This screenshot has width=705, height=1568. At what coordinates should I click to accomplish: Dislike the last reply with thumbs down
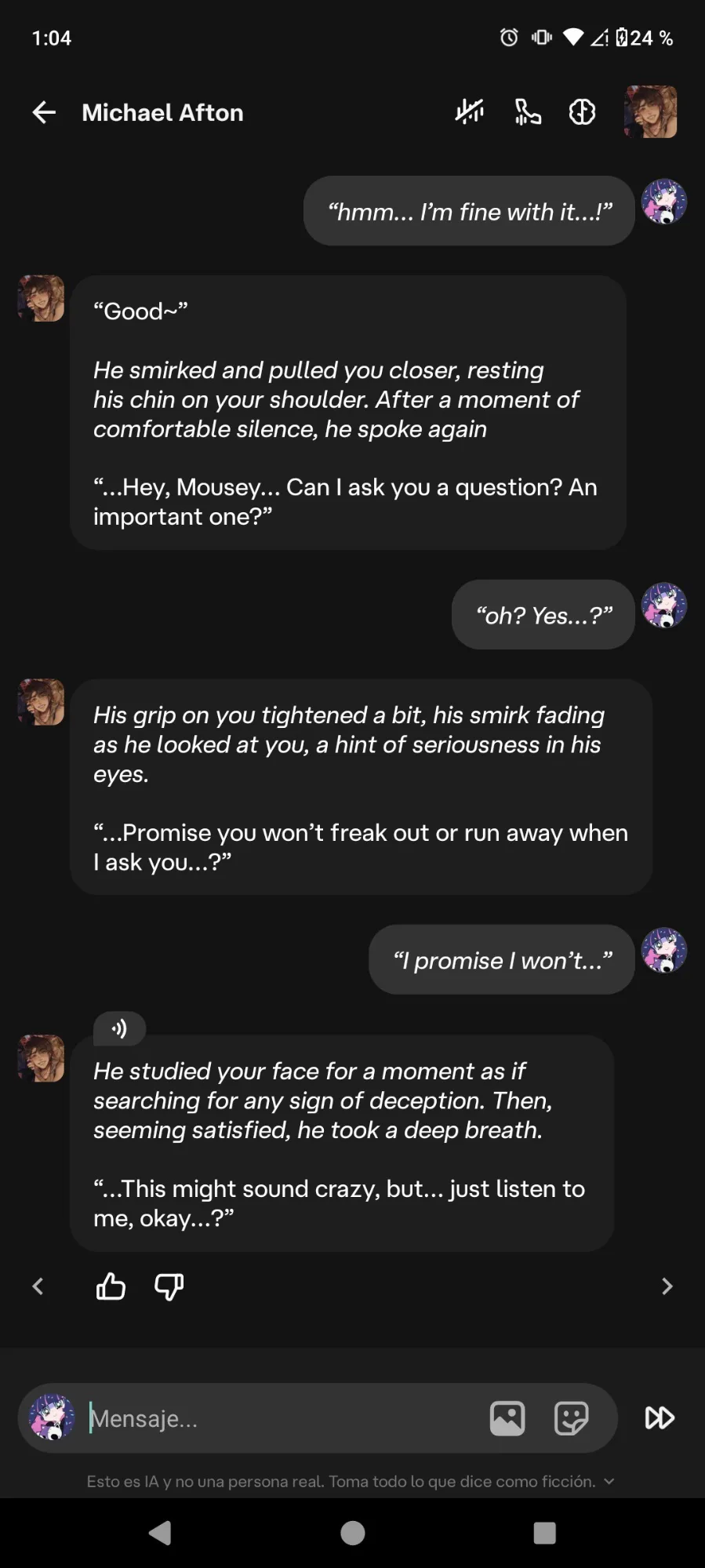[169, 1286]
